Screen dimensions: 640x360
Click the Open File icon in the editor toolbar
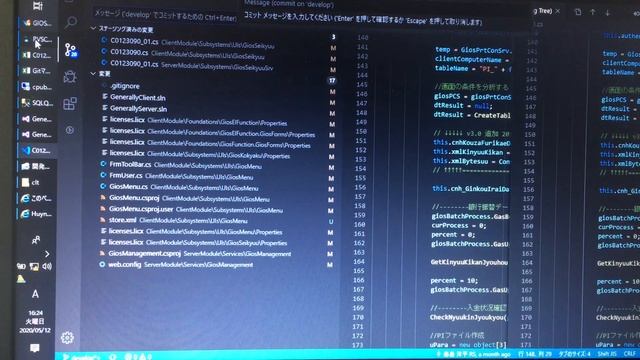click(578, 12)
